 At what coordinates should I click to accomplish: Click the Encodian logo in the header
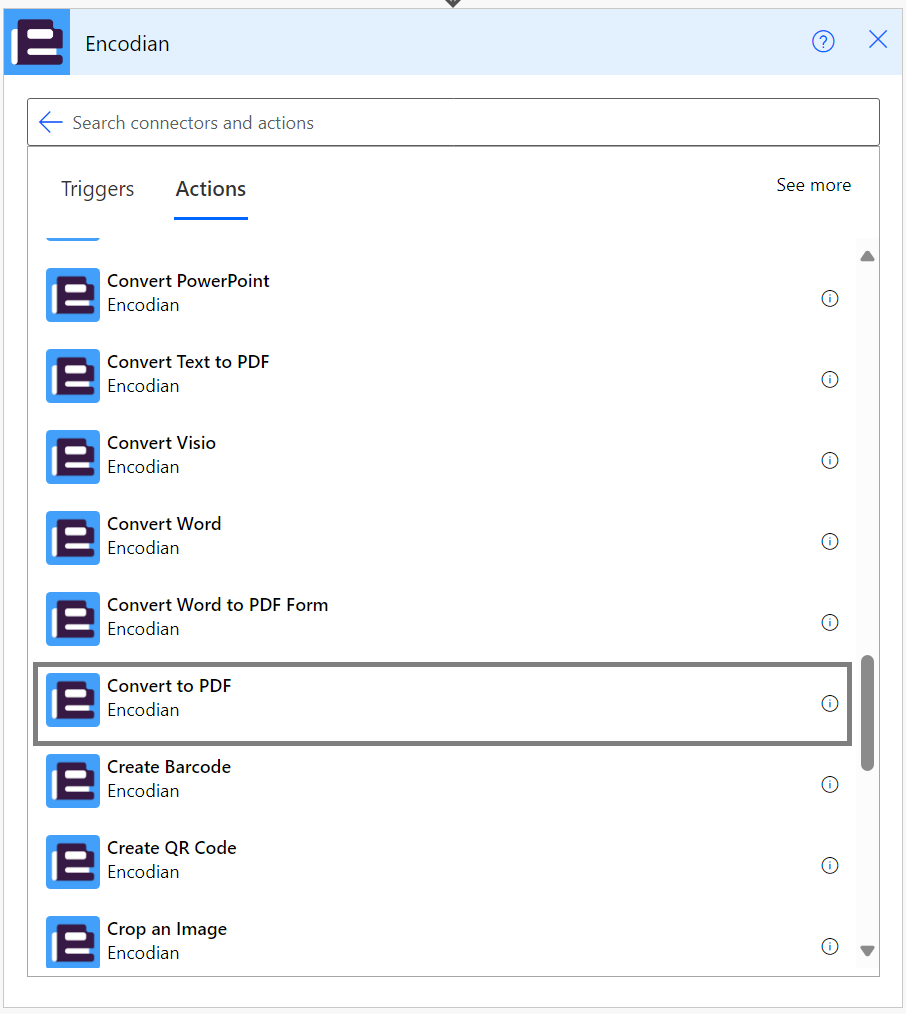(37, 42)
